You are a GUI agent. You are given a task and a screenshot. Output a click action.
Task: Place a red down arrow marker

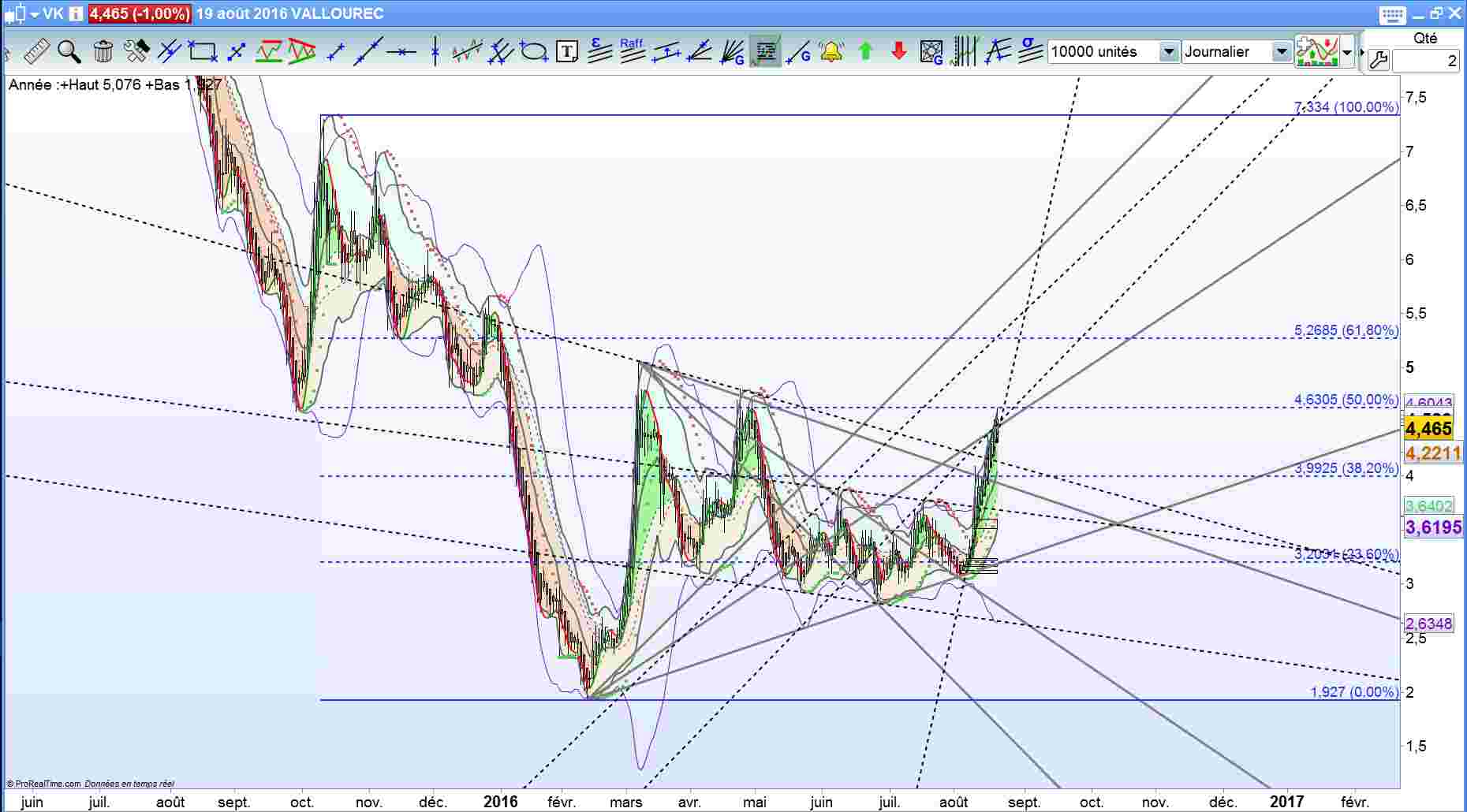(x=898, y=52)
